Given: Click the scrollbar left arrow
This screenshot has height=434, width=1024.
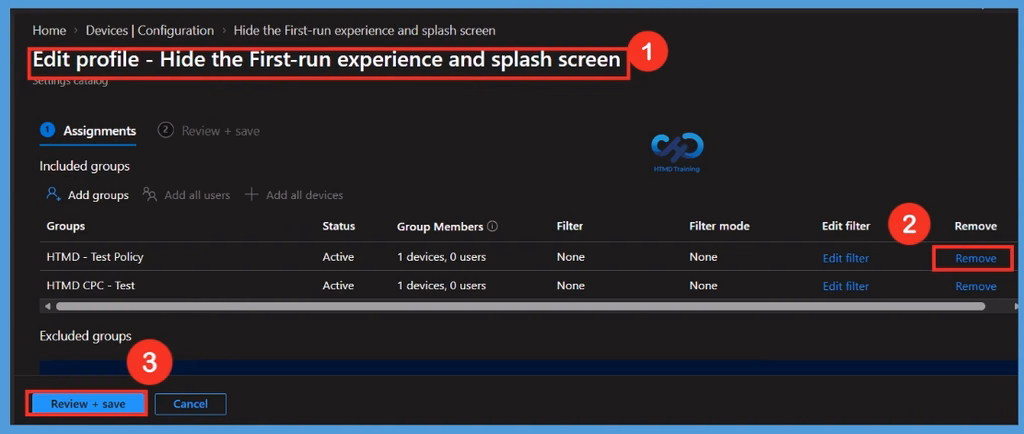Looking at the screenshot, I should (x=46, y=305).
